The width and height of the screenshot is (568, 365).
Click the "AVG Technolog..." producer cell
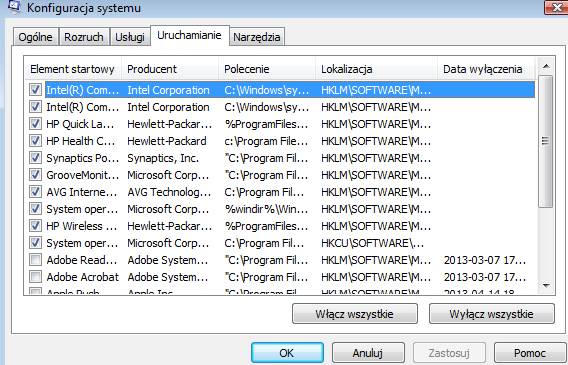click(169, 192)
